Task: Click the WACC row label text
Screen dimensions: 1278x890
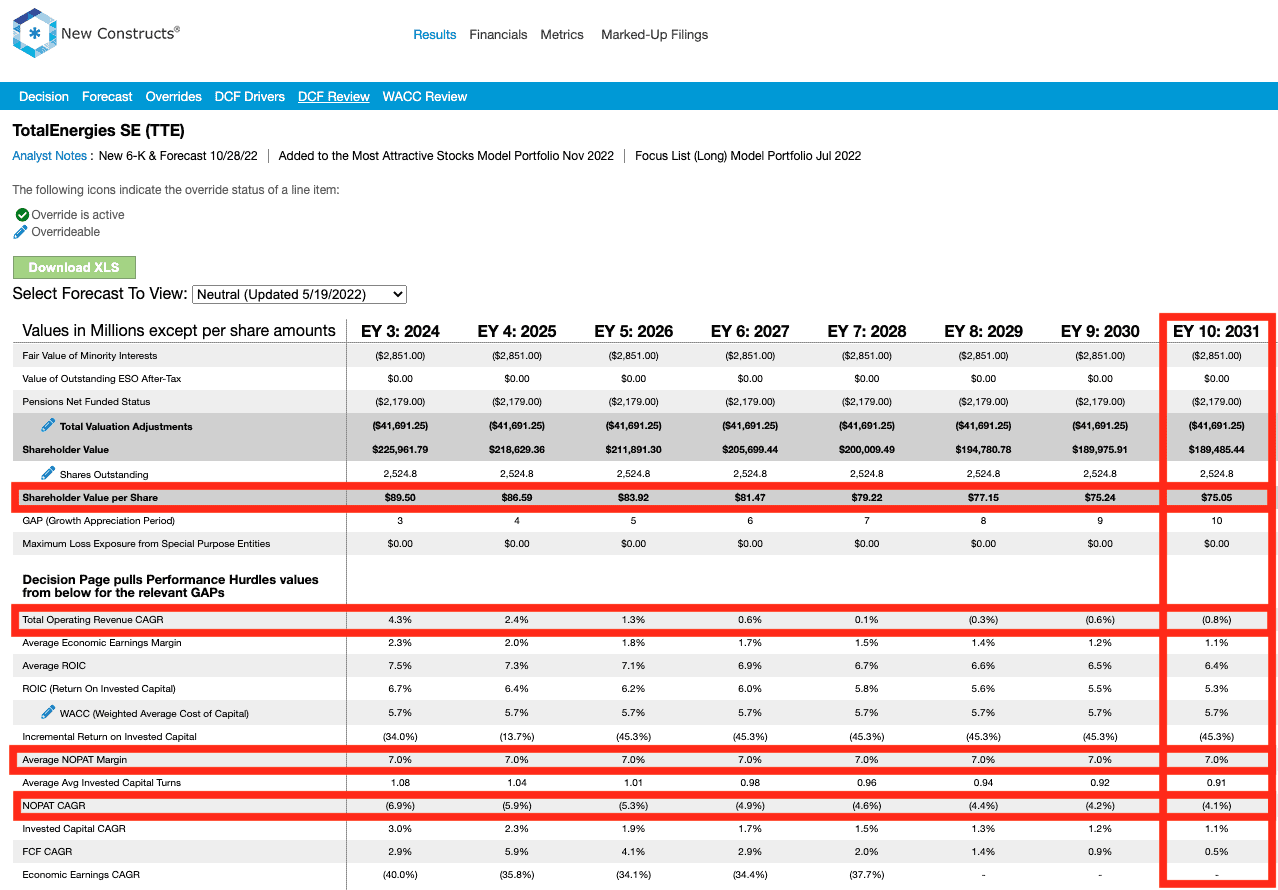Action: (x=154, y=713)
